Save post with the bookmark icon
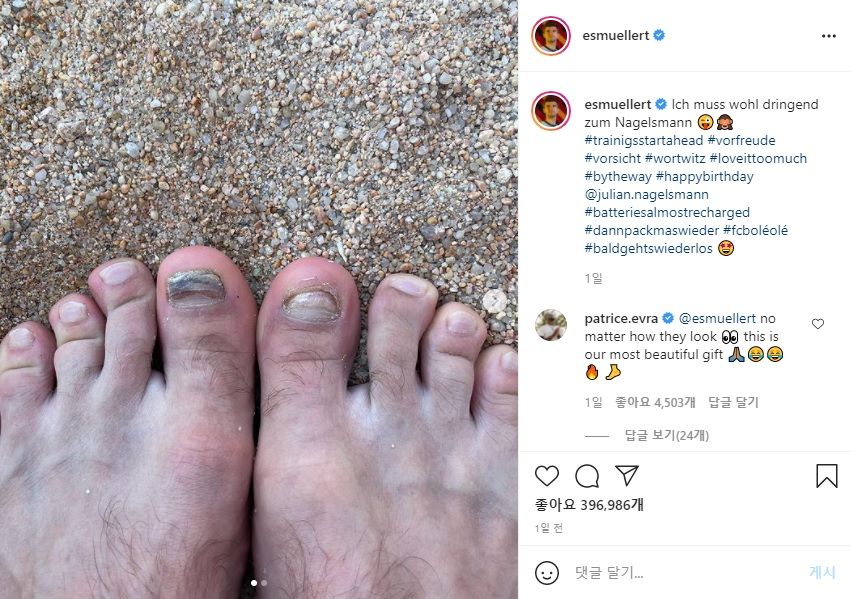Screen dimensions: 851x599 tap(827, 476)
